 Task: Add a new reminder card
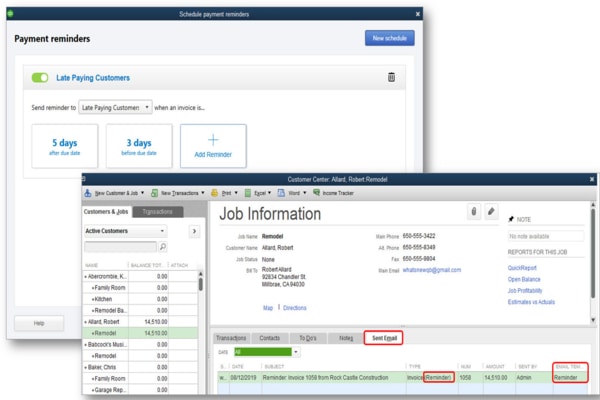click(213, 146)
